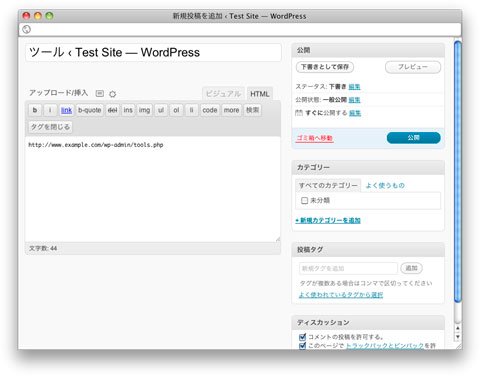This screenshot has height=376, width=480.
Task: Click the yellow minimize window button
Action: tap(38, 16)
